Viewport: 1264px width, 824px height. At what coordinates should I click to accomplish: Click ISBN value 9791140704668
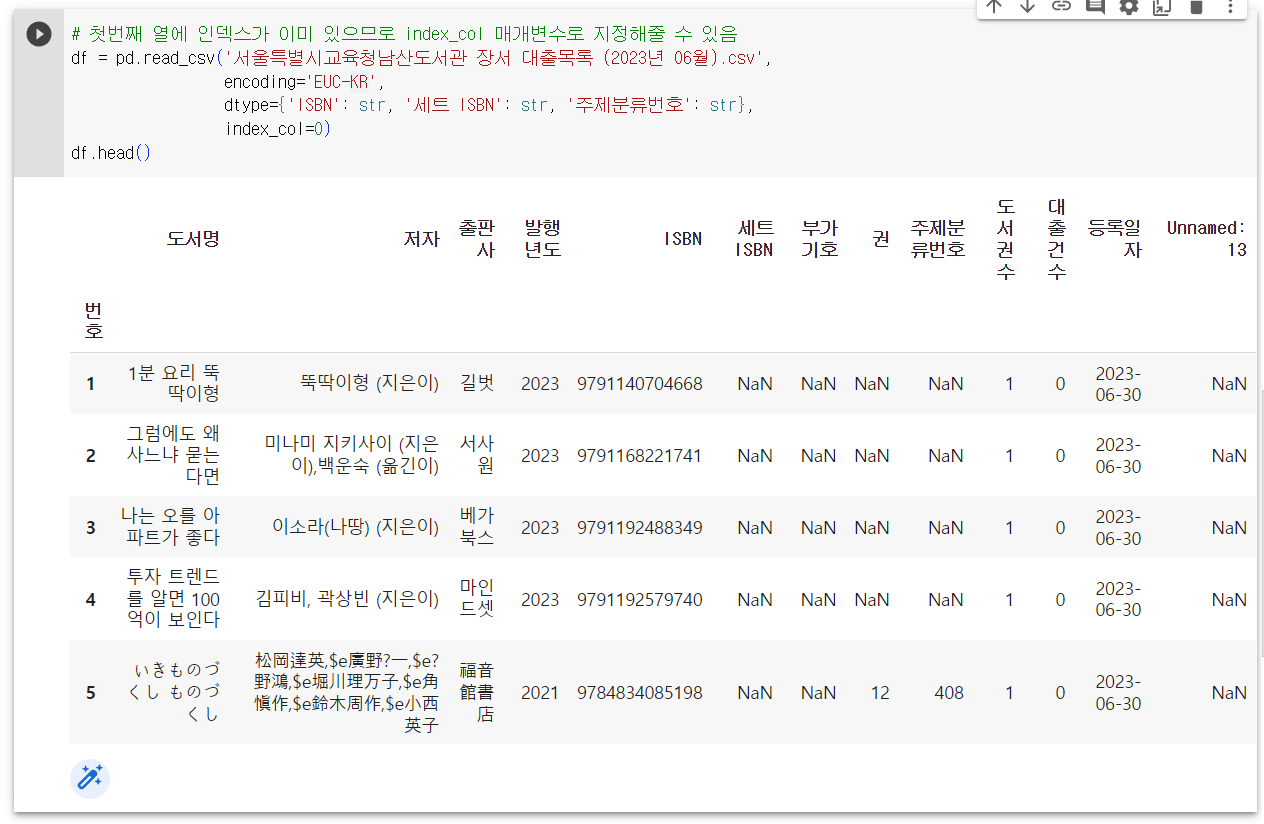pyautogui.click(x=640, y=384)
